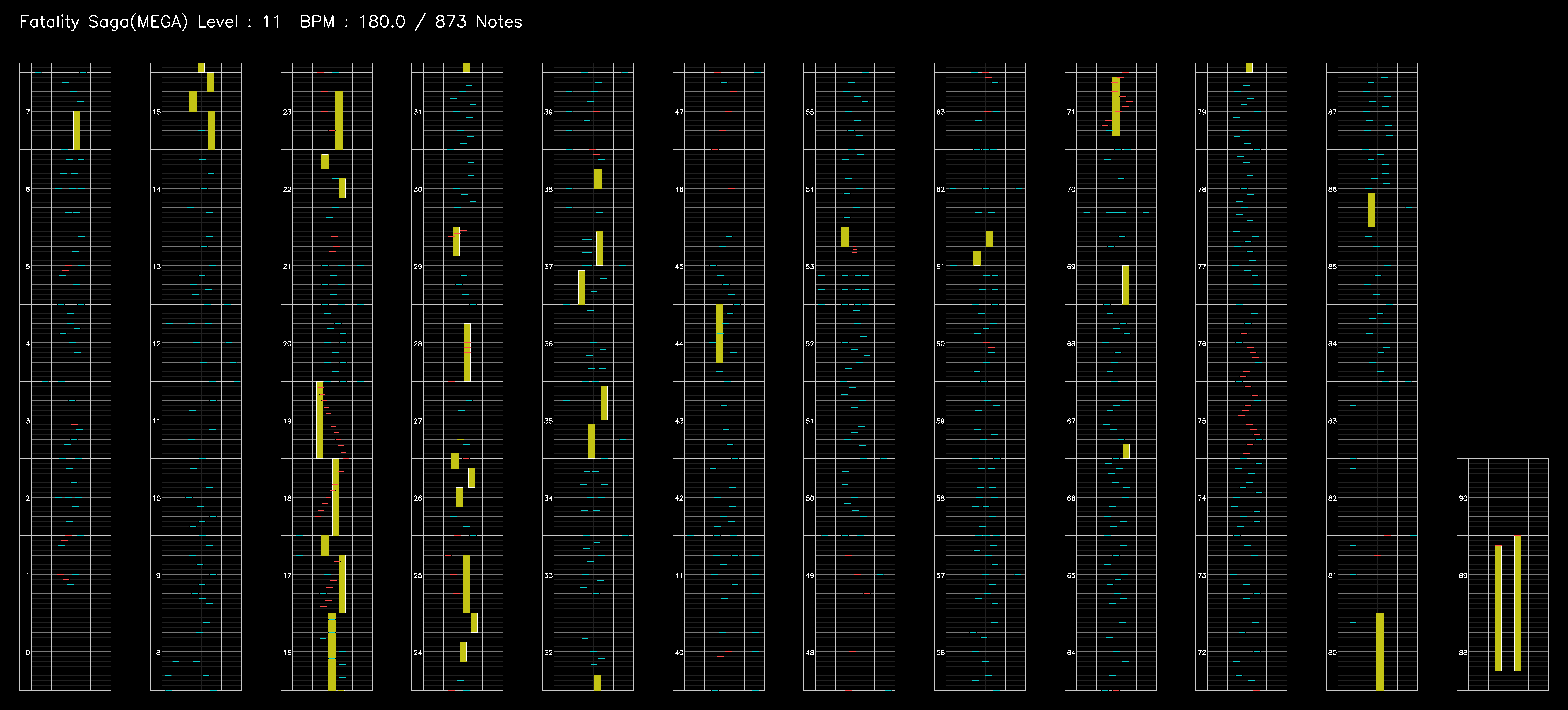The width and height of the screenshot is (1568, 710).
Task: Select measure number 56 label
Action: [941, 653]
